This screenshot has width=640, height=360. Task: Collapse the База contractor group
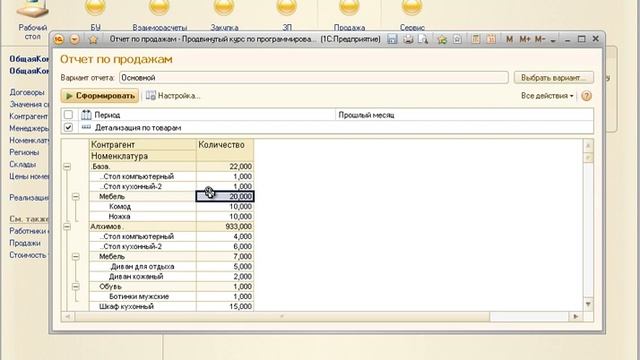[67, 167]
